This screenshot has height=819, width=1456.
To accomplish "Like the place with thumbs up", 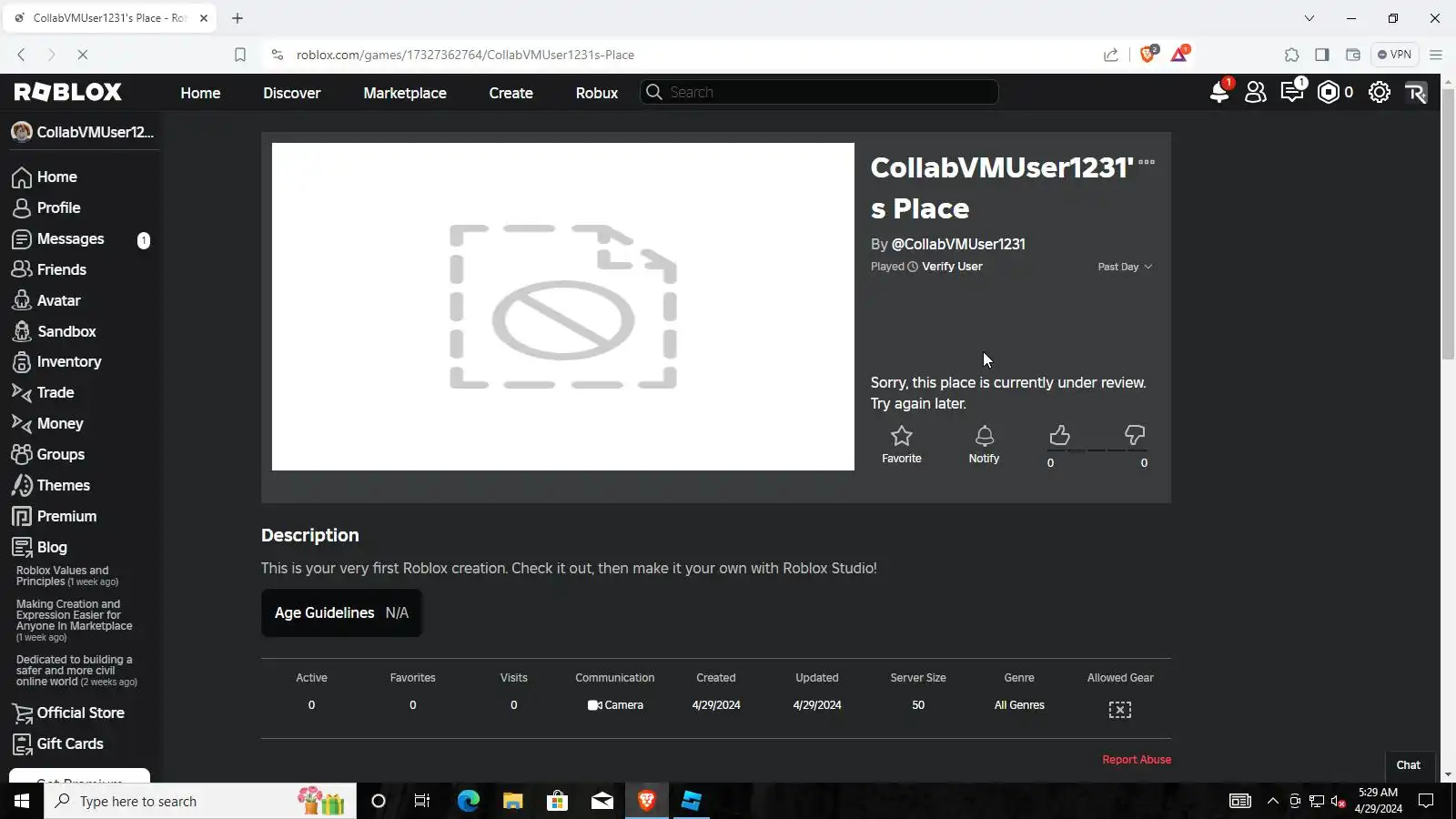I will (x=1059, y=436).
